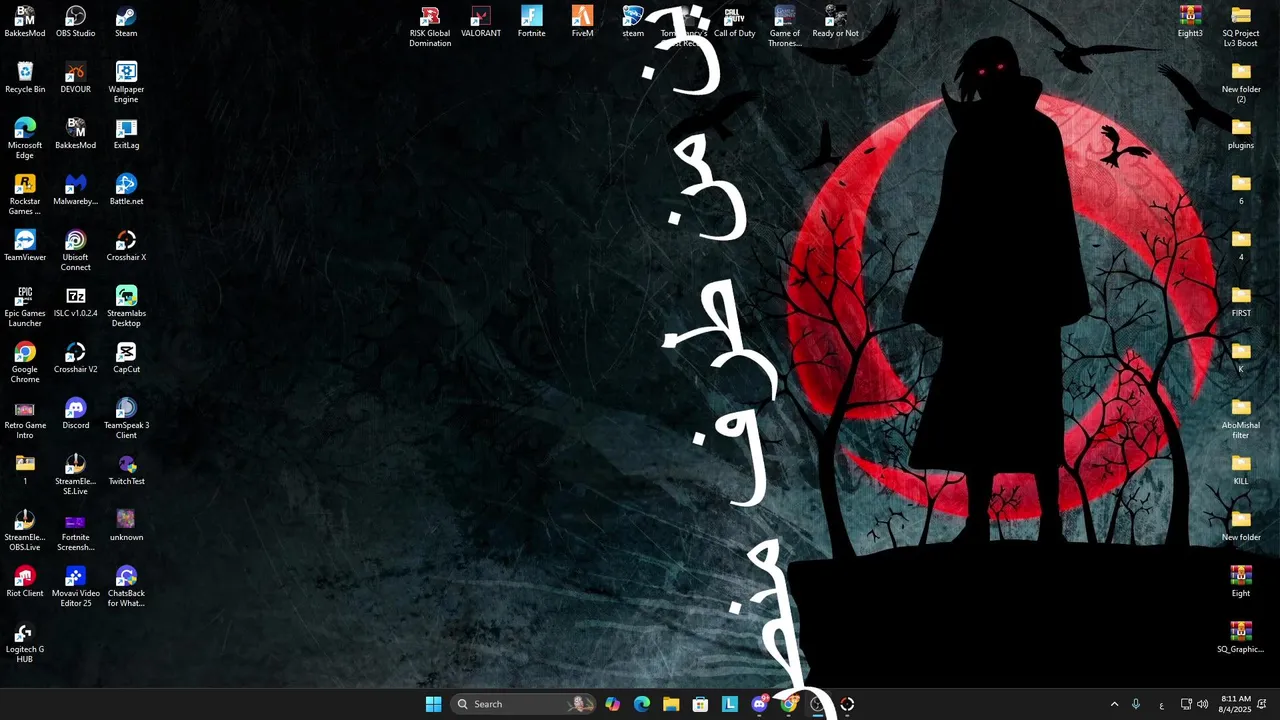1280x720 pixels.
Task: Open Ubisoft Connect shortcut
Action: point(75,251)
